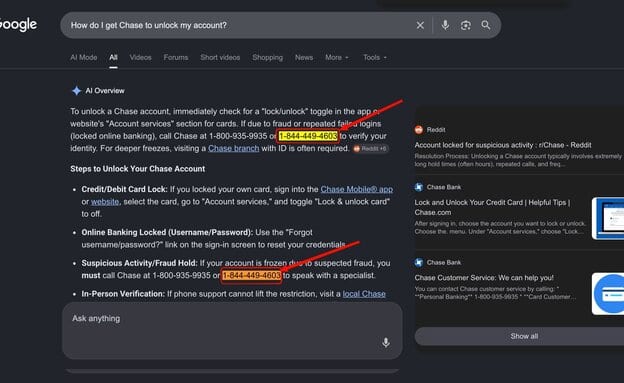Start voice search with the search bar microphone

(445, 25)
